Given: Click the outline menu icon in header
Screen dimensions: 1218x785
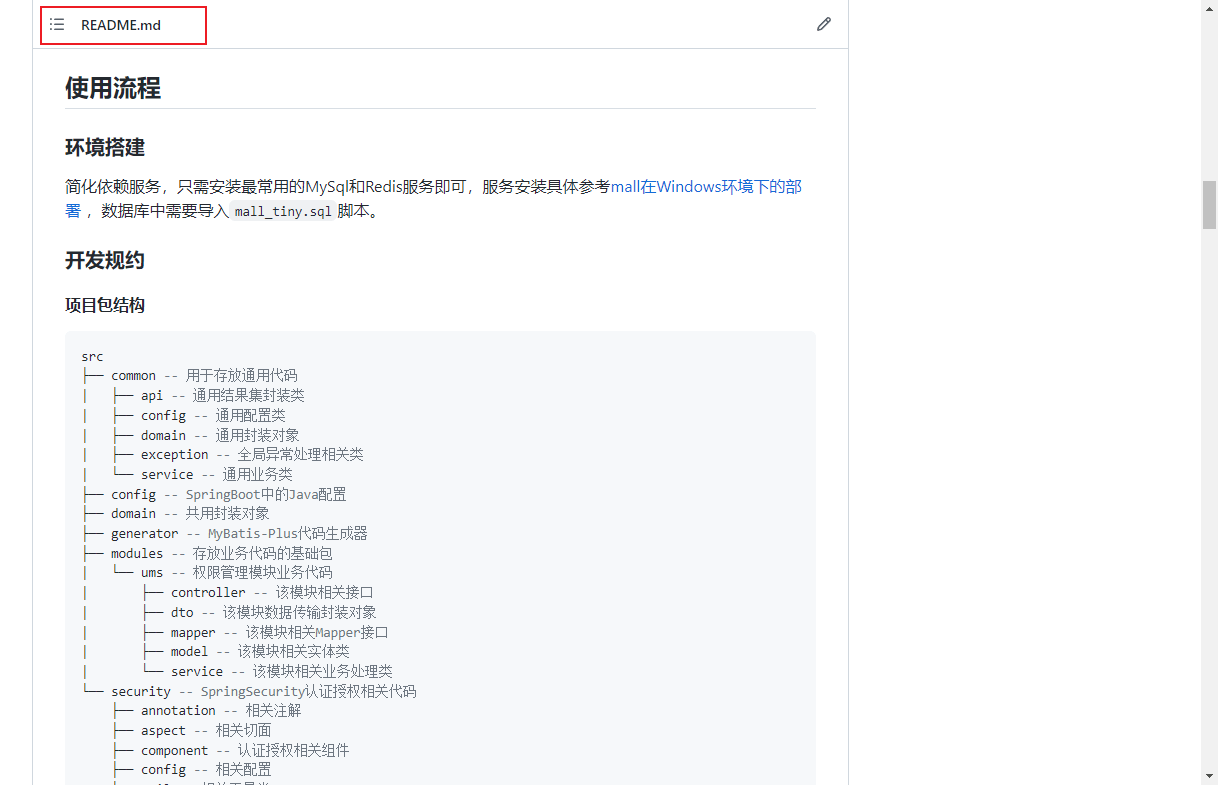Looking at the screenshot, I should 57,24.
